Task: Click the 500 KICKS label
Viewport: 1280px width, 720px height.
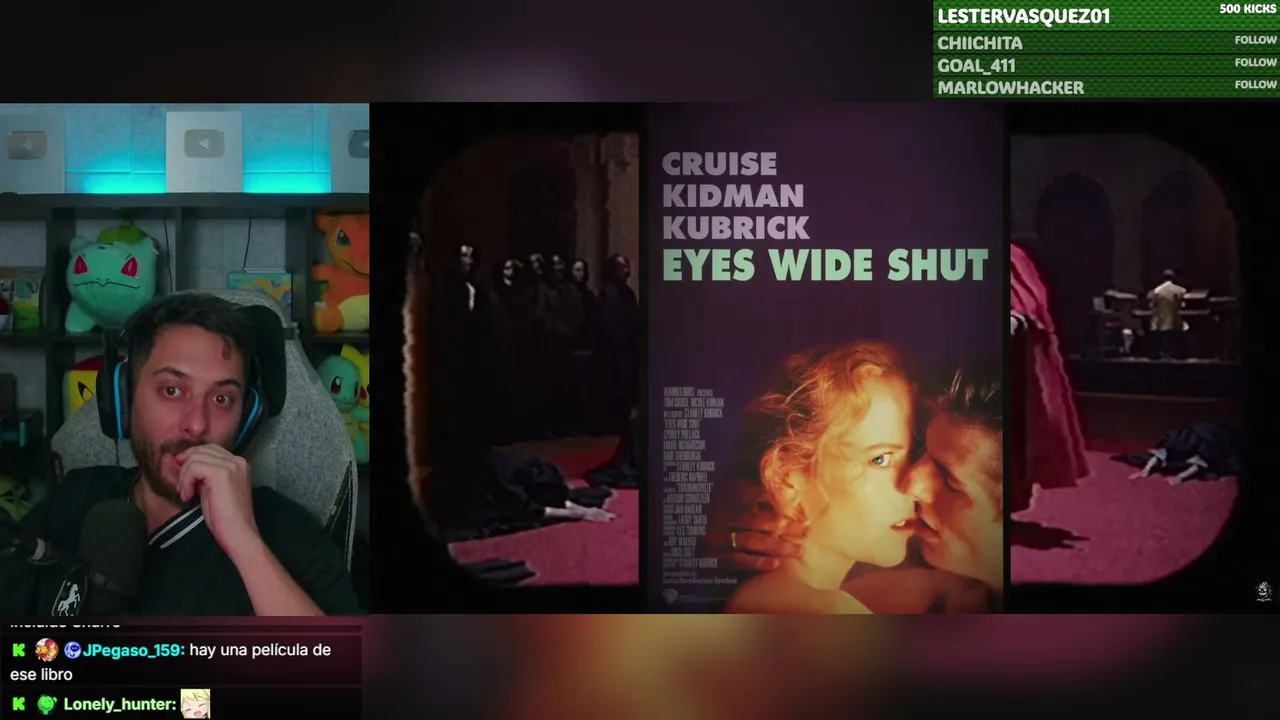Action: (x=1248, y=9)
